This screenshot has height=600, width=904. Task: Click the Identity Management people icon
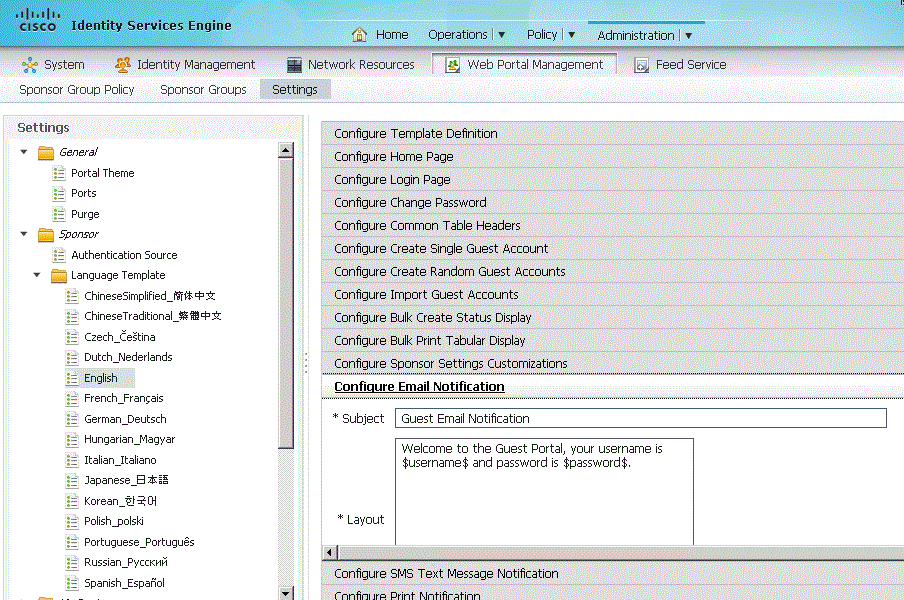tap(123, 65)
